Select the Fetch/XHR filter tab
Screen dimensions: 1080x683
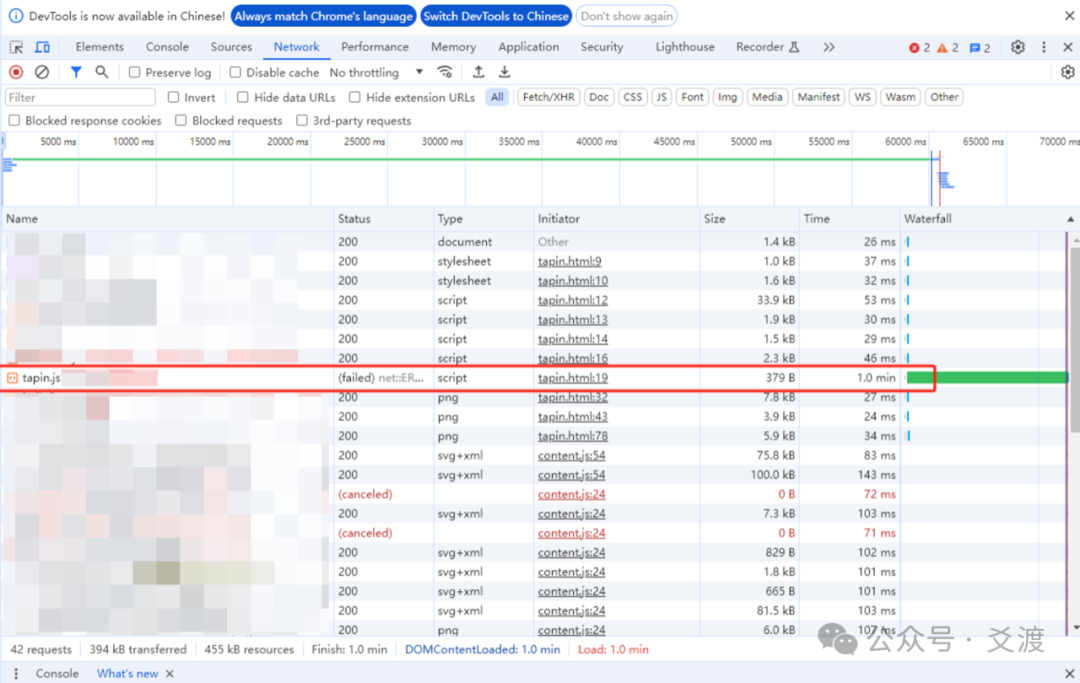coord(548,96)
